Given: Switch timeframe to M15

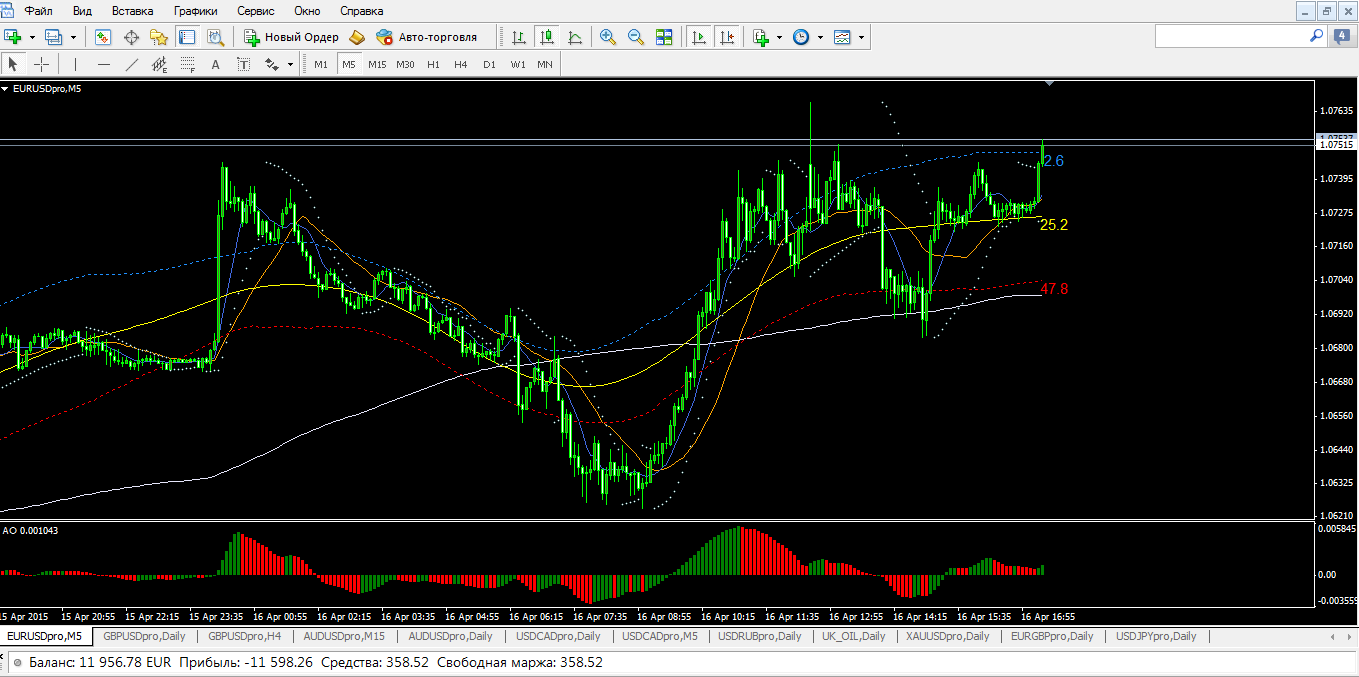Looking at the screenshot, I should [x=377, y=64].
